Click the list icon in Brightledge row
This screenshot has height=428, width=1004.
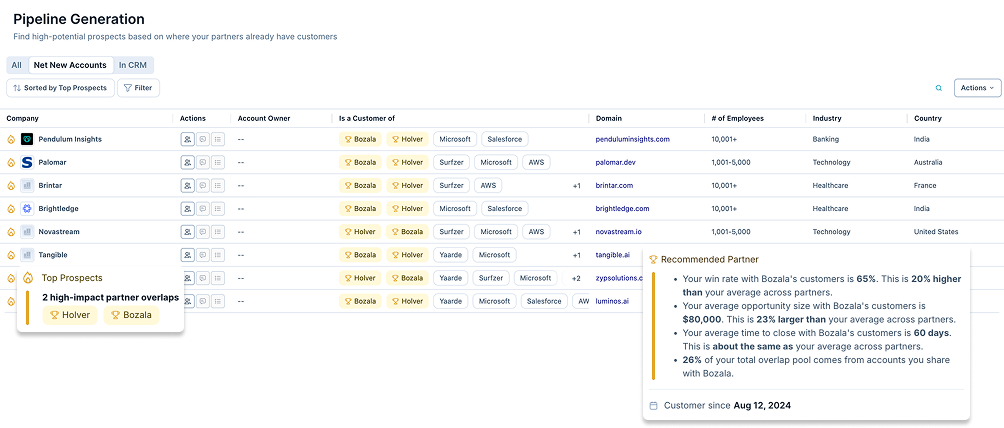click(x=218, y=208)
